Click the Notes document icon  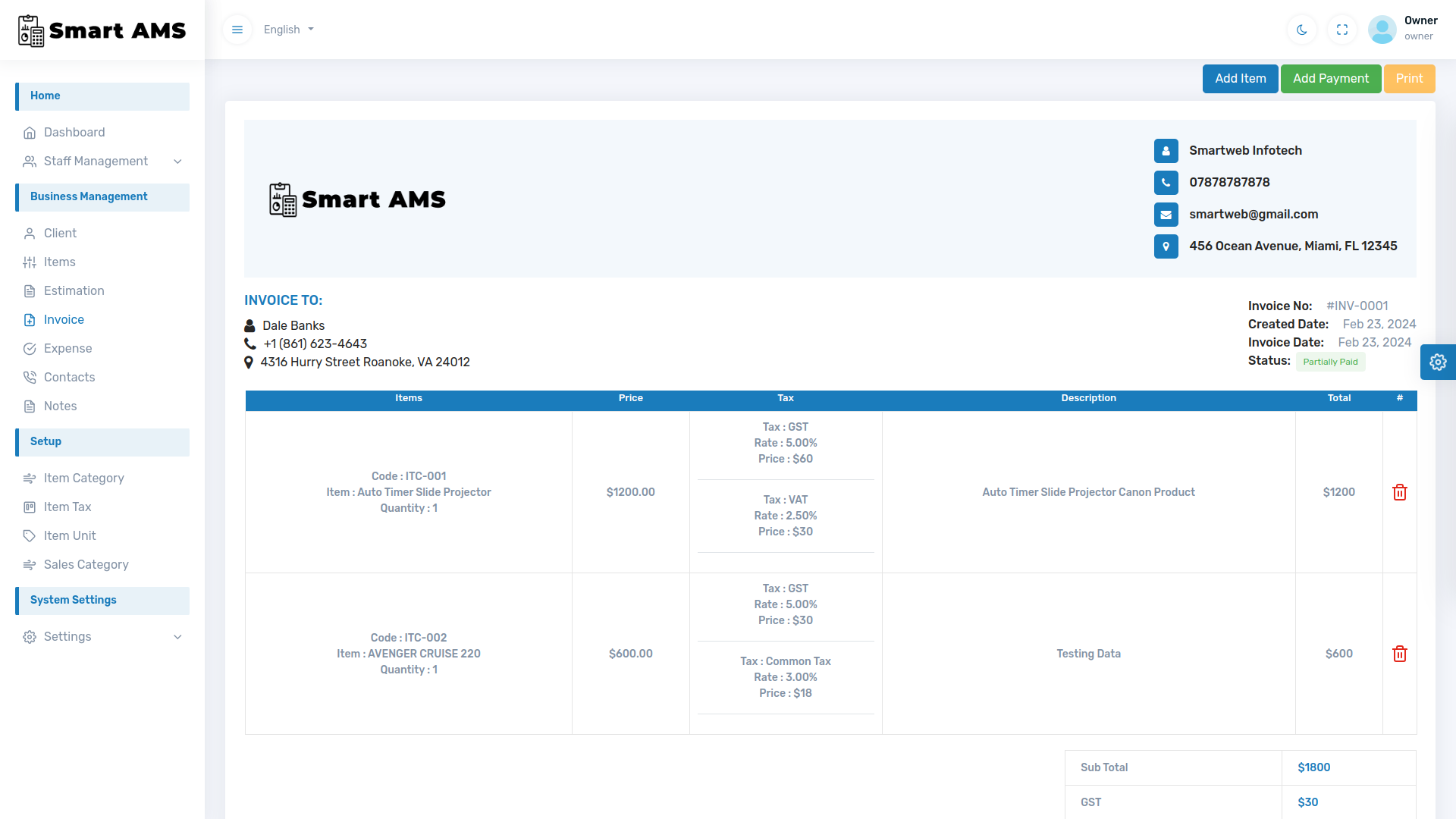(x=30, y=406)
